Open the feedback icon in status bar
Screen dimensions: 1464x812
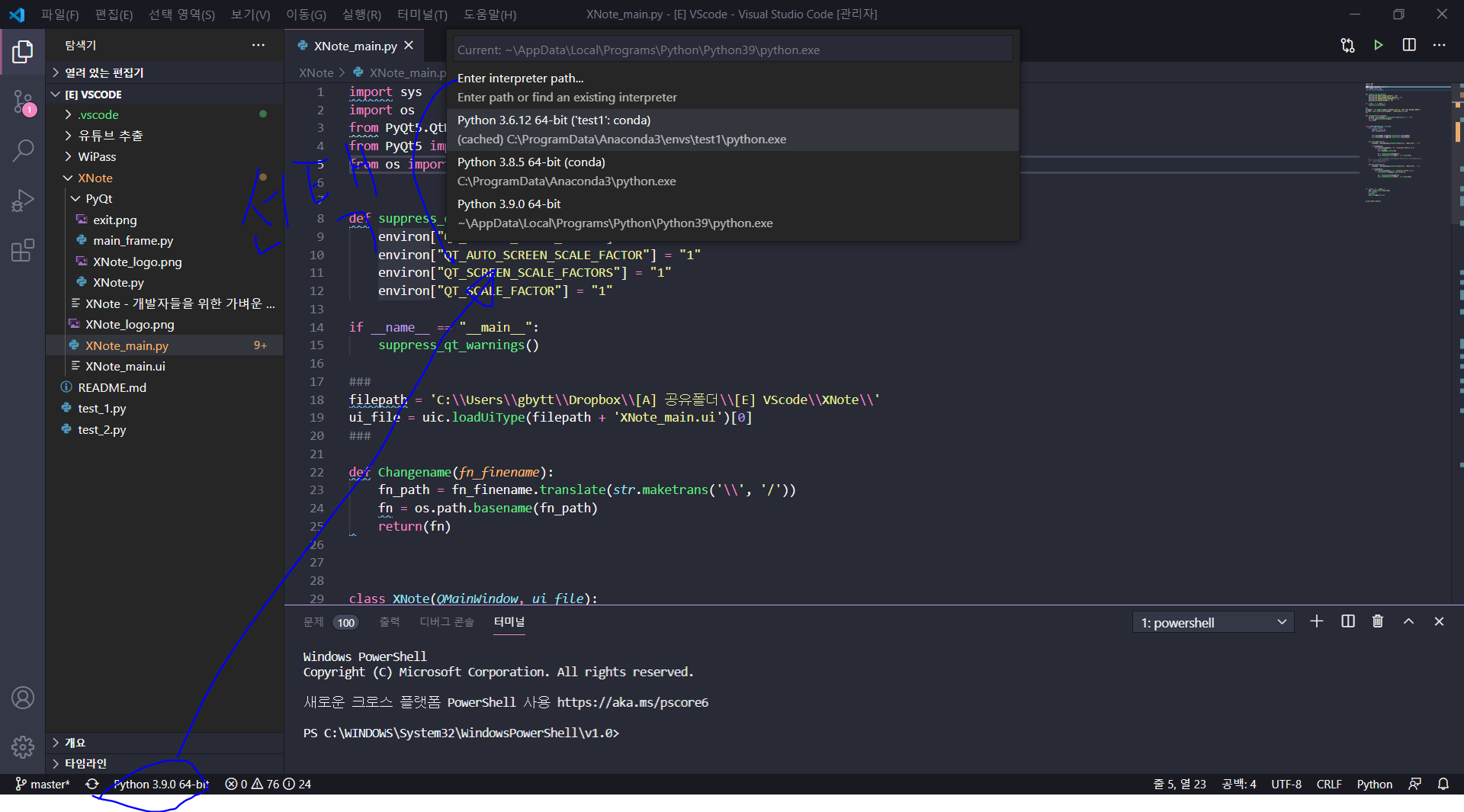pos(1414,784)
